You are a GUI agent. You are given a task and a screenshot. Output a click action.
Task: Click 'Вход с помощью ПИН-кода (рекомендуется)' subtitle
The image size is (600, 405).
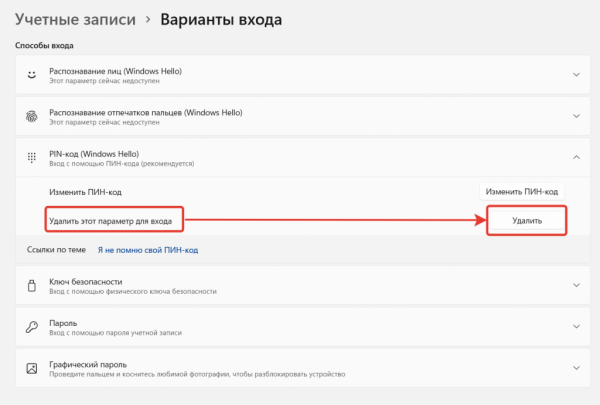(122, 164)
